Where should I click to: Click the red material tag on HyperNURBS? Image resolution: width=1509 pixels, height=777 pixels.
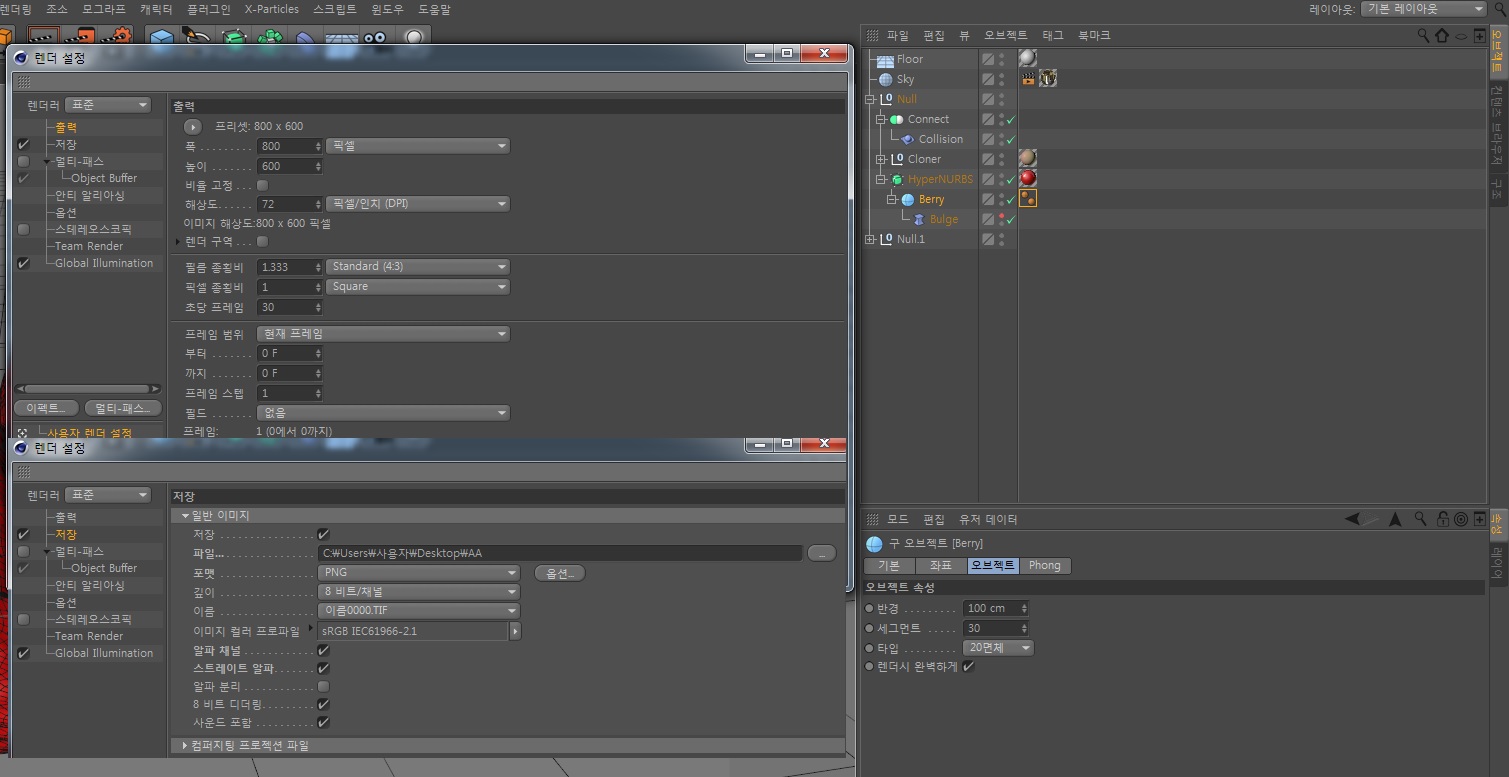(1027, 179)
